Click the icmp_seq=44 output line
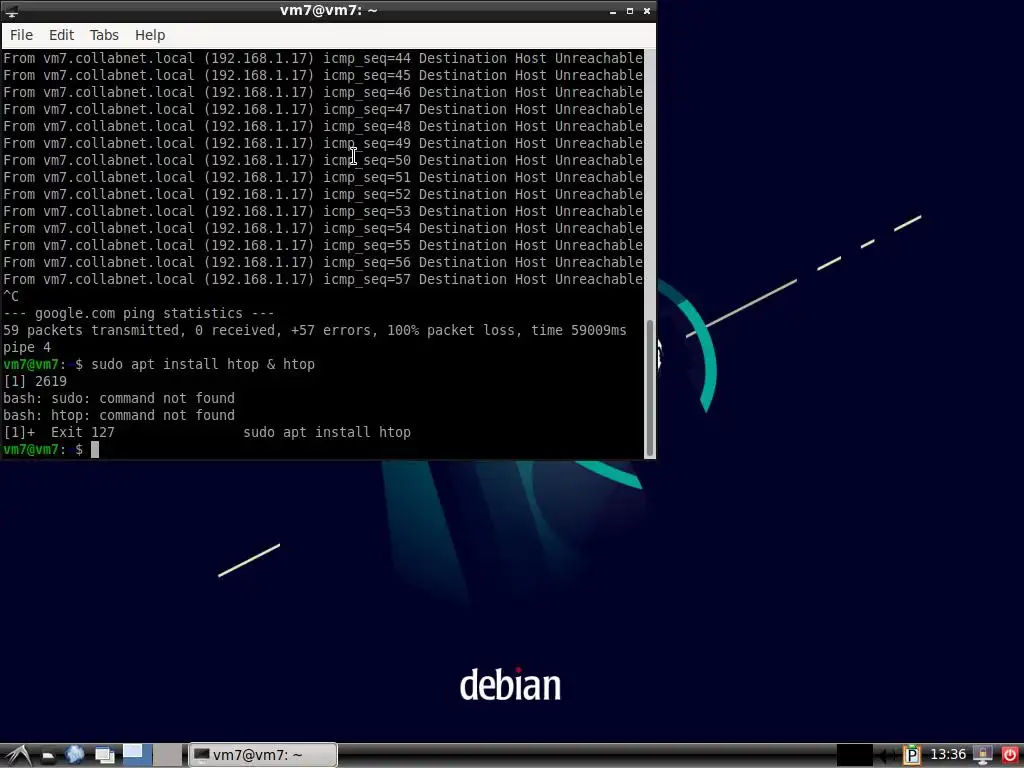 pos(323,58)
